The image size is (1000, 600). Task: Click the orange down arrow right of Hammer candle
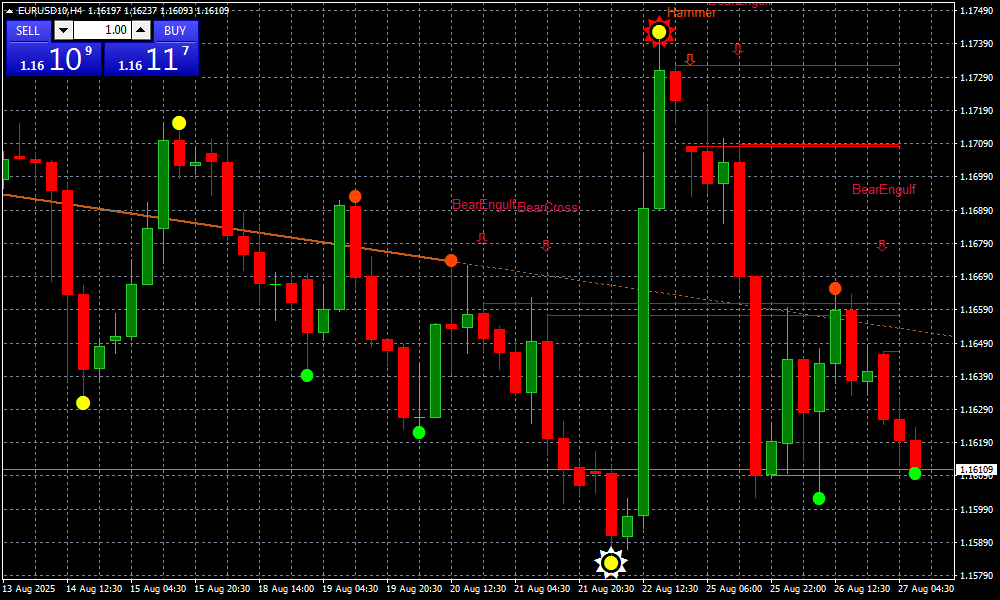(689, 59)
